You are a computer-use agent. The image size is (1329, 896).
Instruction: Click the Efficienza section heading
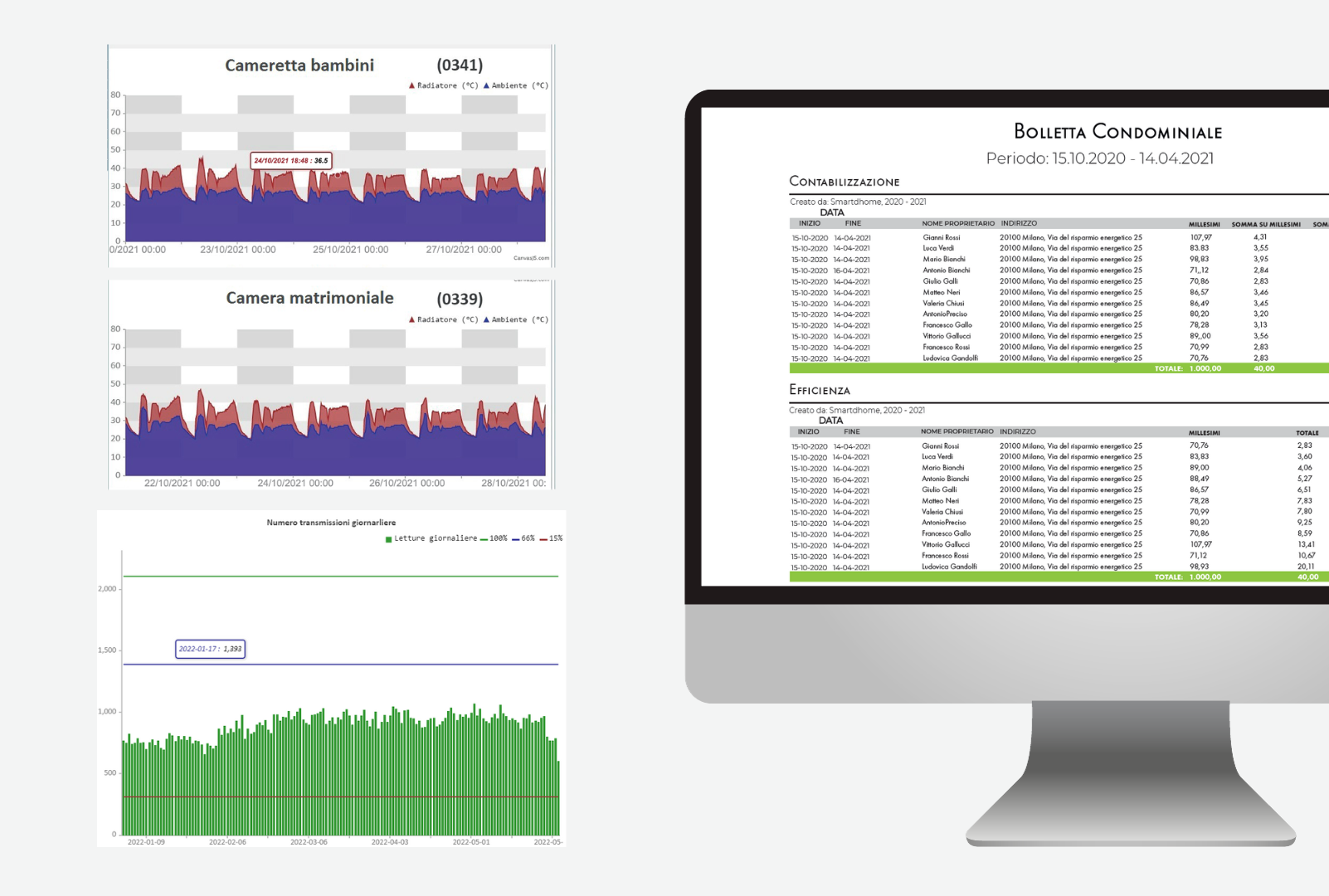click(x=819, y=390)
